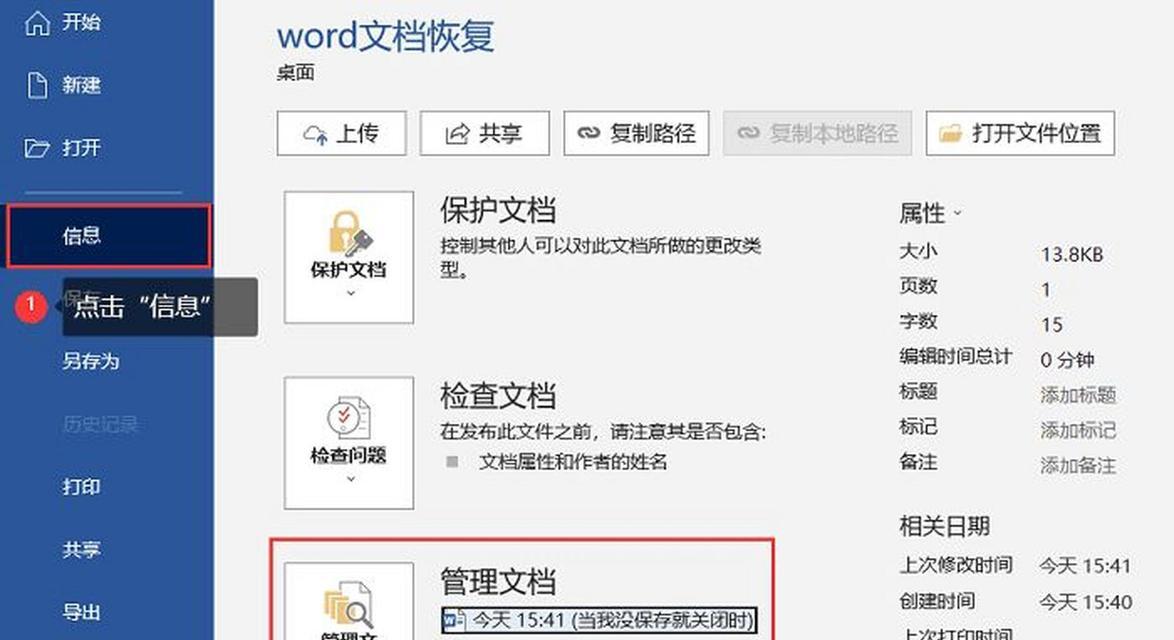Image resolution: width=1174 pixels, height=640 pixels.
Task: Click the new document icon beside 新建
Action: click(37, 85)
